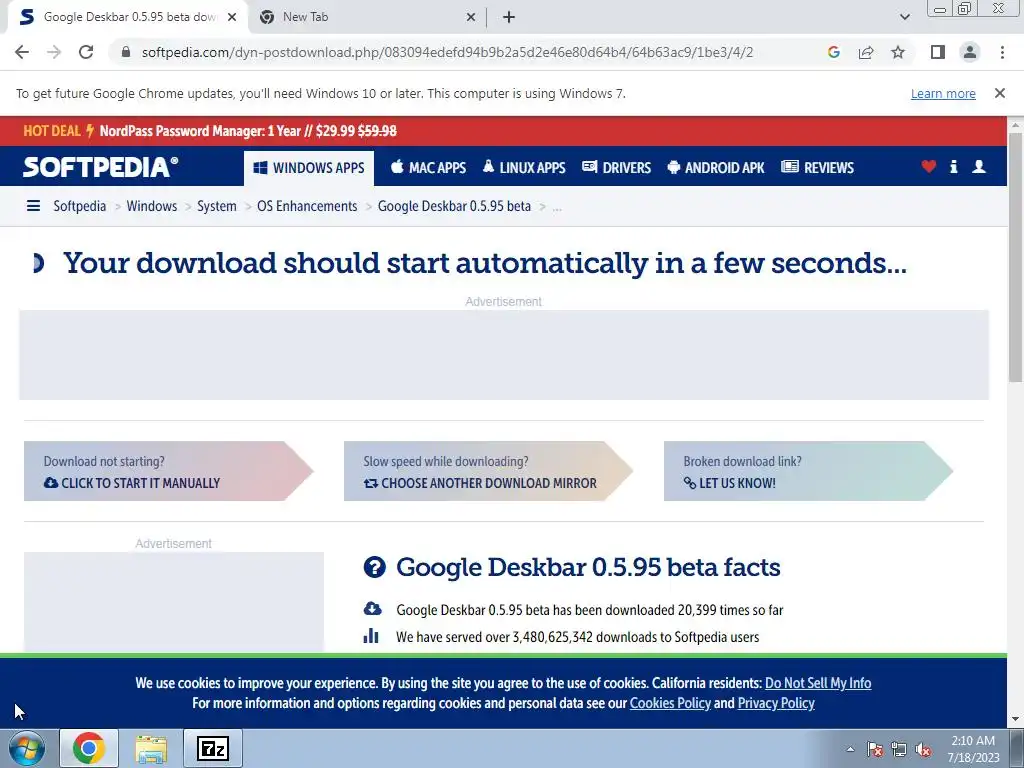Screen dimensions: 1024x768
Task: Go to Softpedia breadcrumb link
Action: [80, 206]
